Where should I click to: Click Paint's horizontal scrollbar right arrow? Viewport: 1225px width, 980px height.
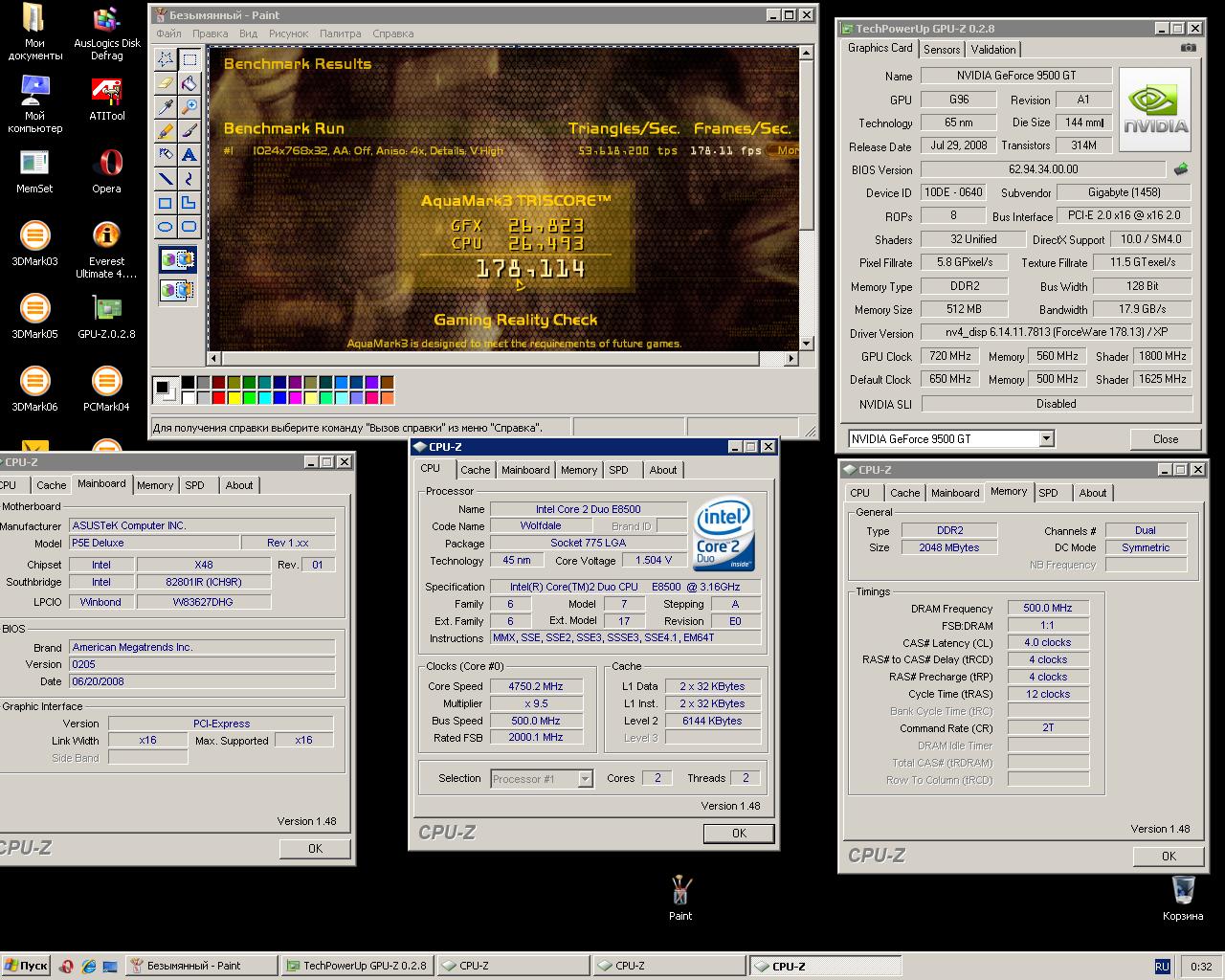coord(791,359)
